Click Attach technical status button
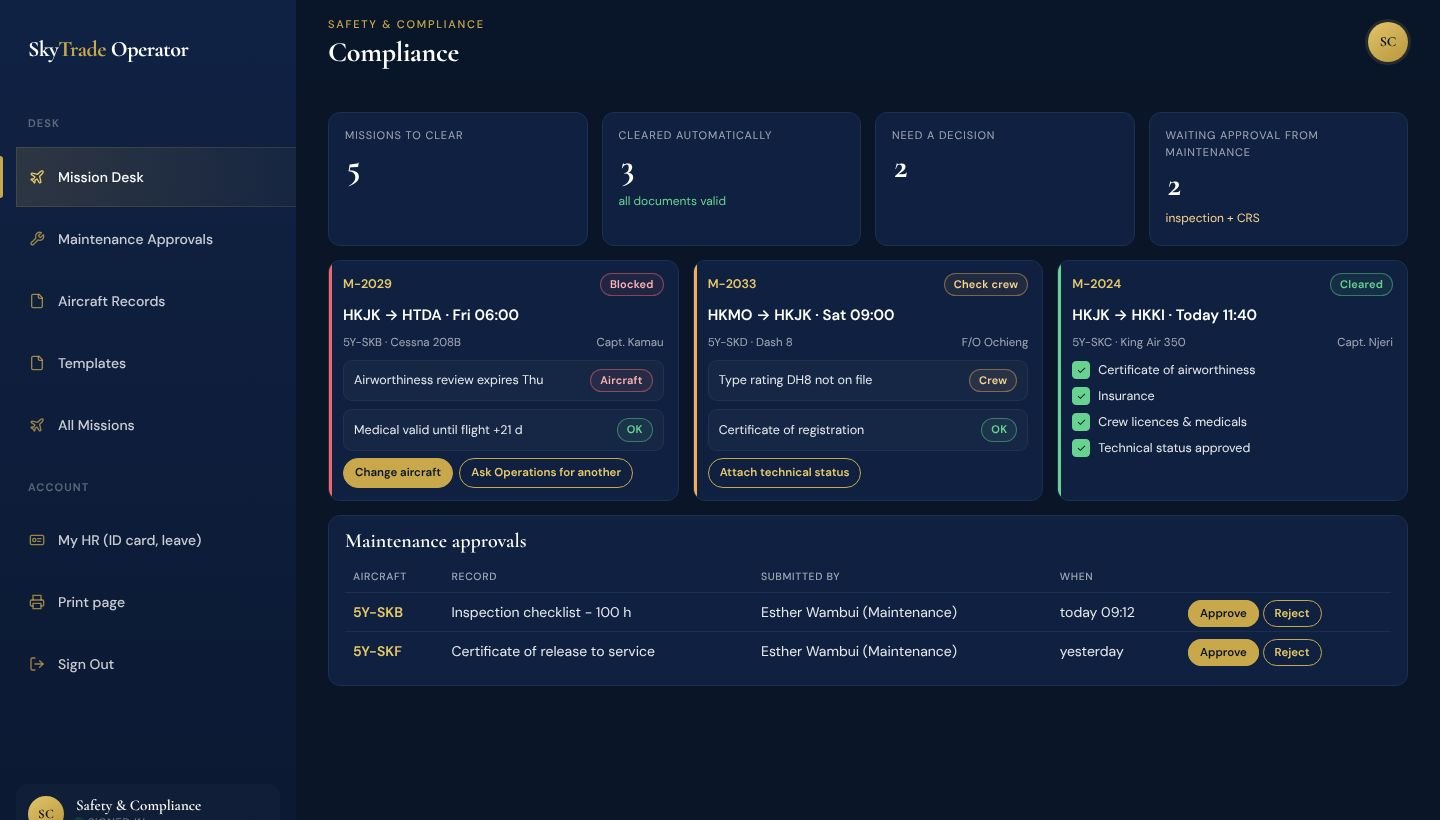This screenshot has width=1440, height=820. pyautogui.click(x=784, y=473)
